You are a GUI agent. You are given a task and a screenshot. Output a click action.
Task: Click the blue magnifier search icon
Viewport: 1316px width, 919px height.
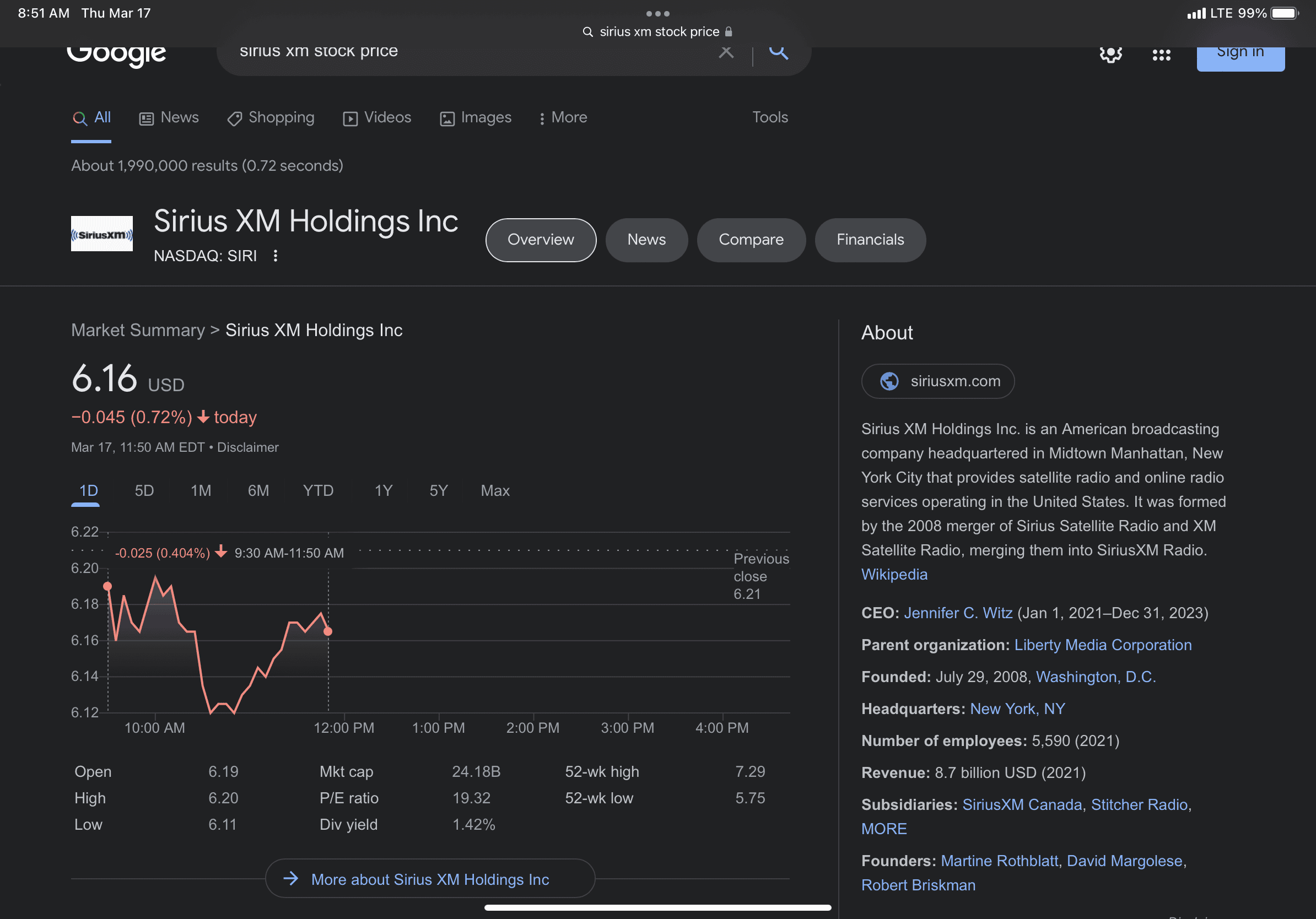click(x=778, y=52)
